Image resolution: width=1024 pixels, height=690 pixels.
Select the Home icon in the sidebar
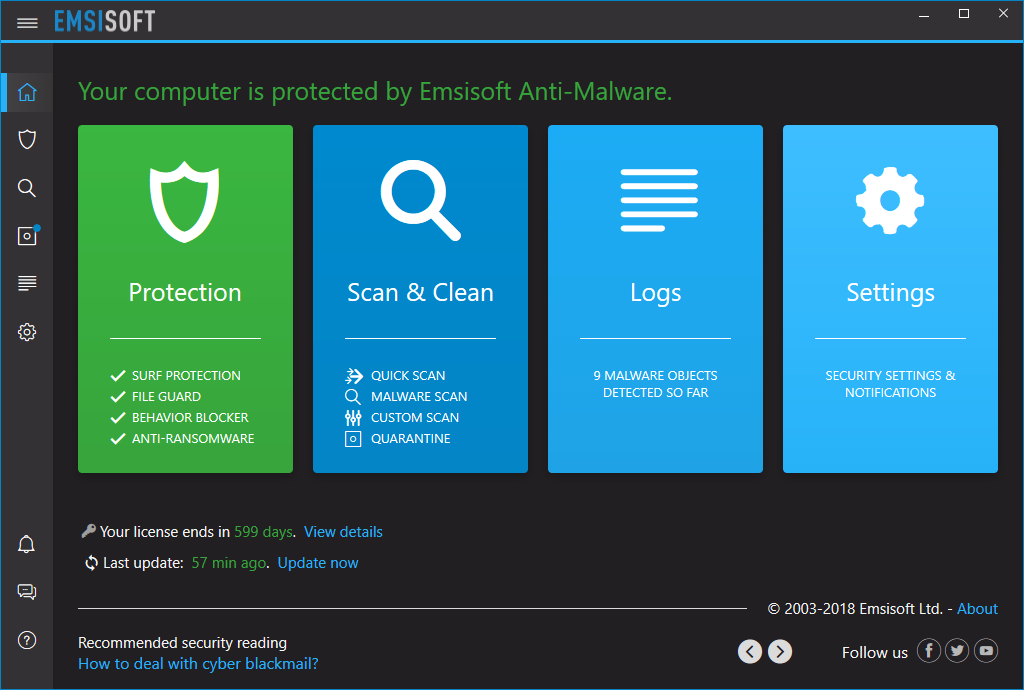[x=26, y=91]
